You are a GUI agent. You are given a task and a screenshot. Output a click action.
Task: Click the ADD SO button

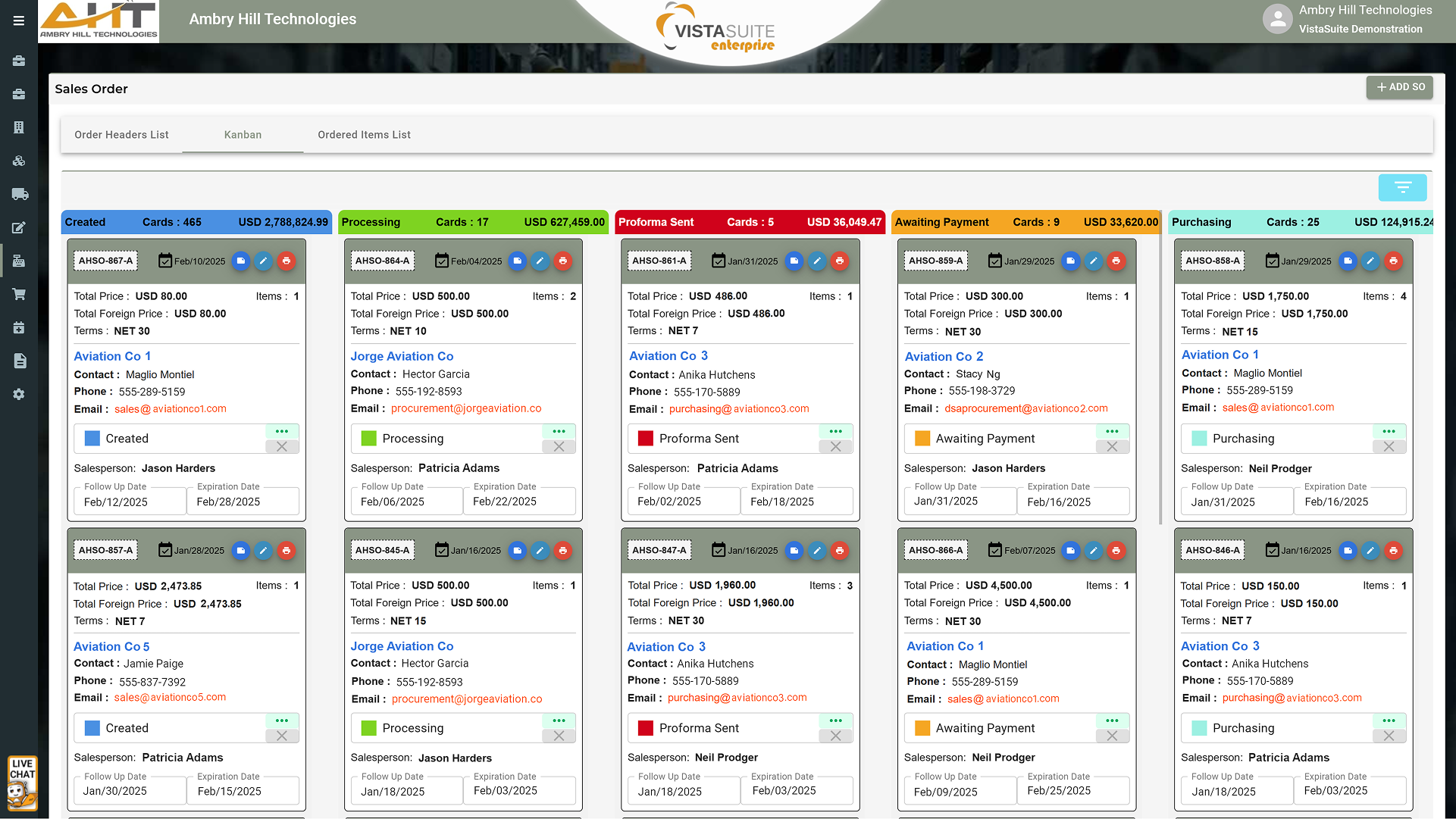tap(1400, 87)
